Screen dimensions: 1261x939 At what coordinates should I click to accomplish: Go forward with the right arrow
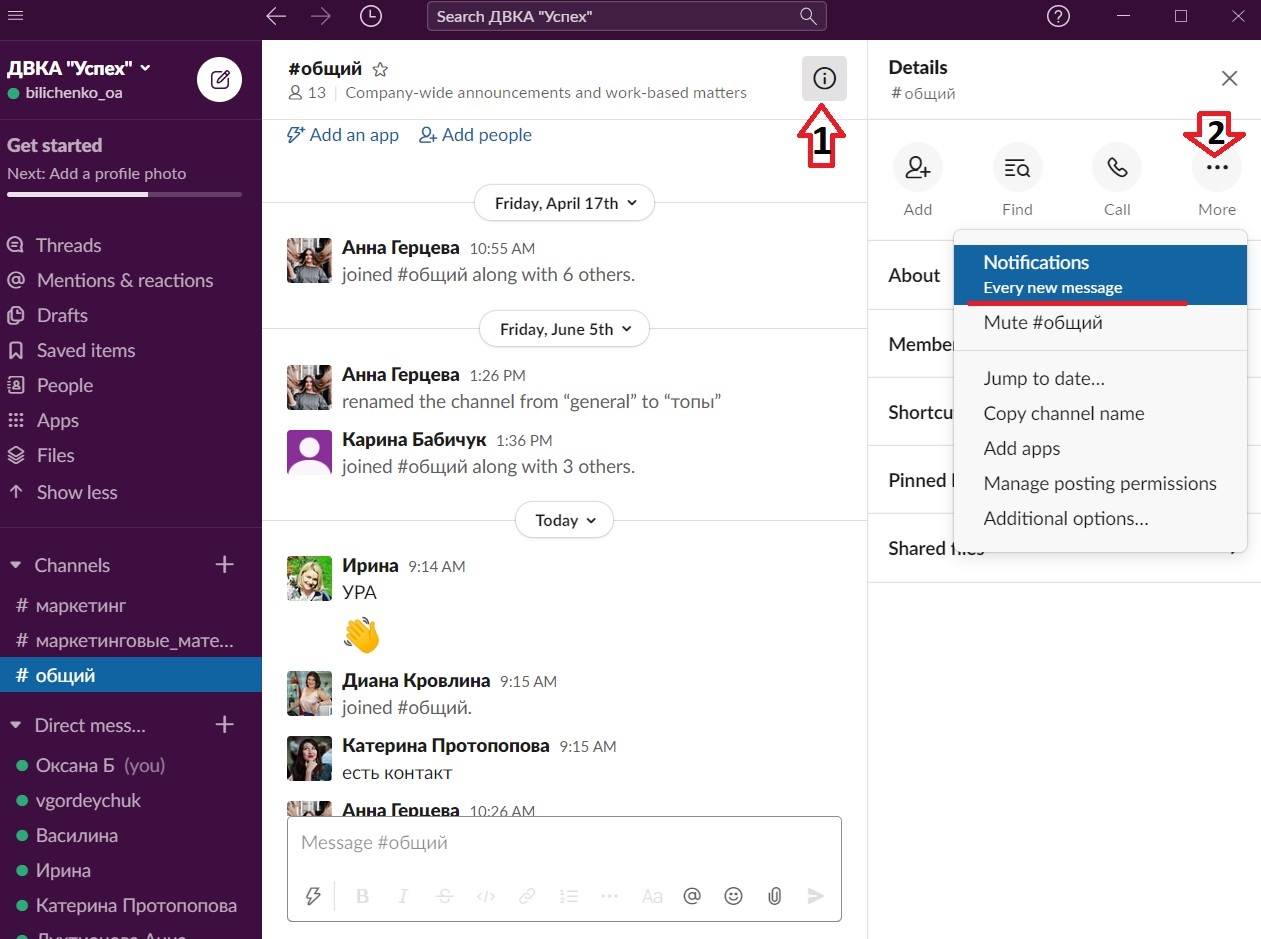[x=321, y=16]
